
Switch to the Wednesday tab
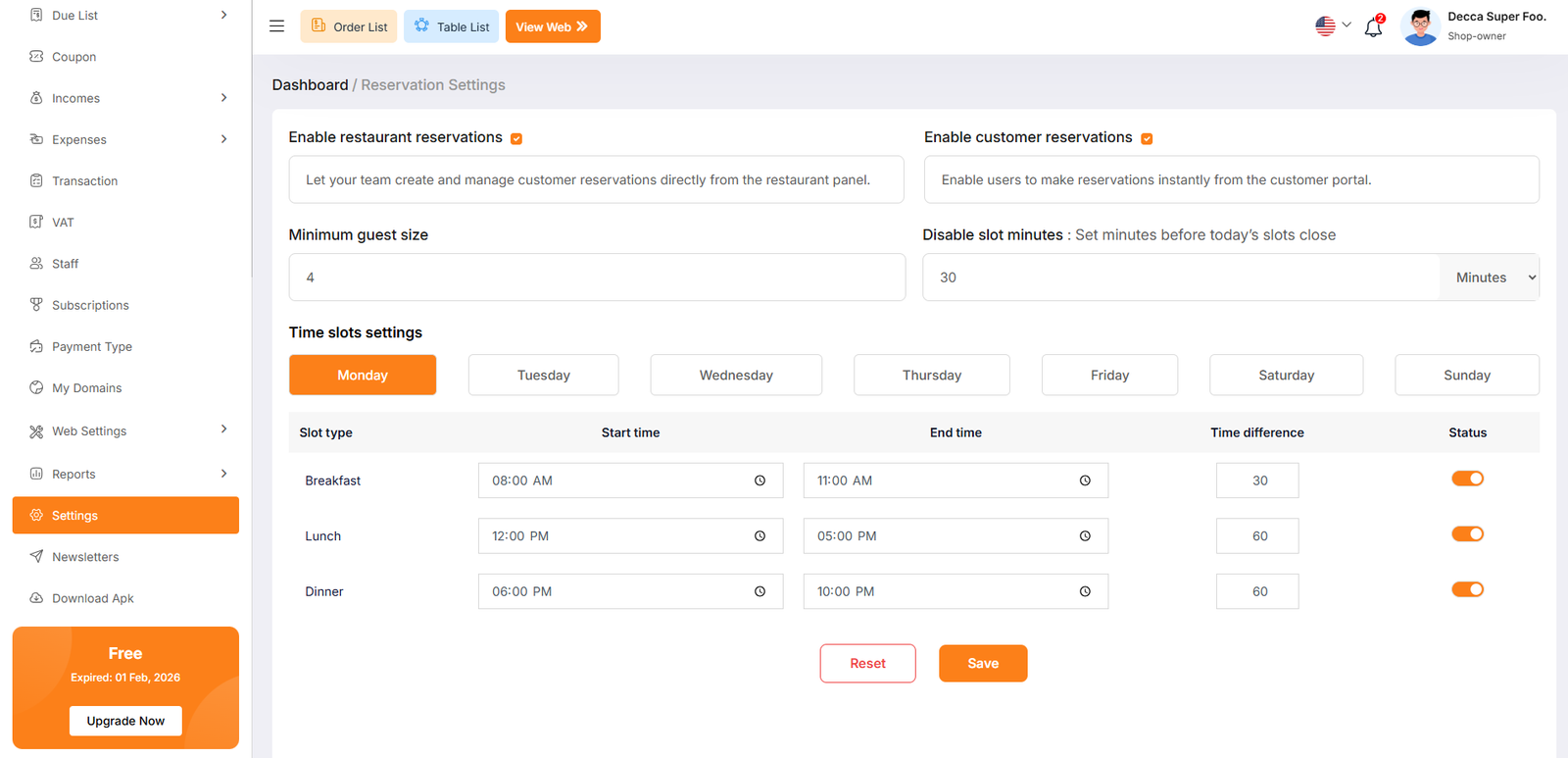coord(735,376)
